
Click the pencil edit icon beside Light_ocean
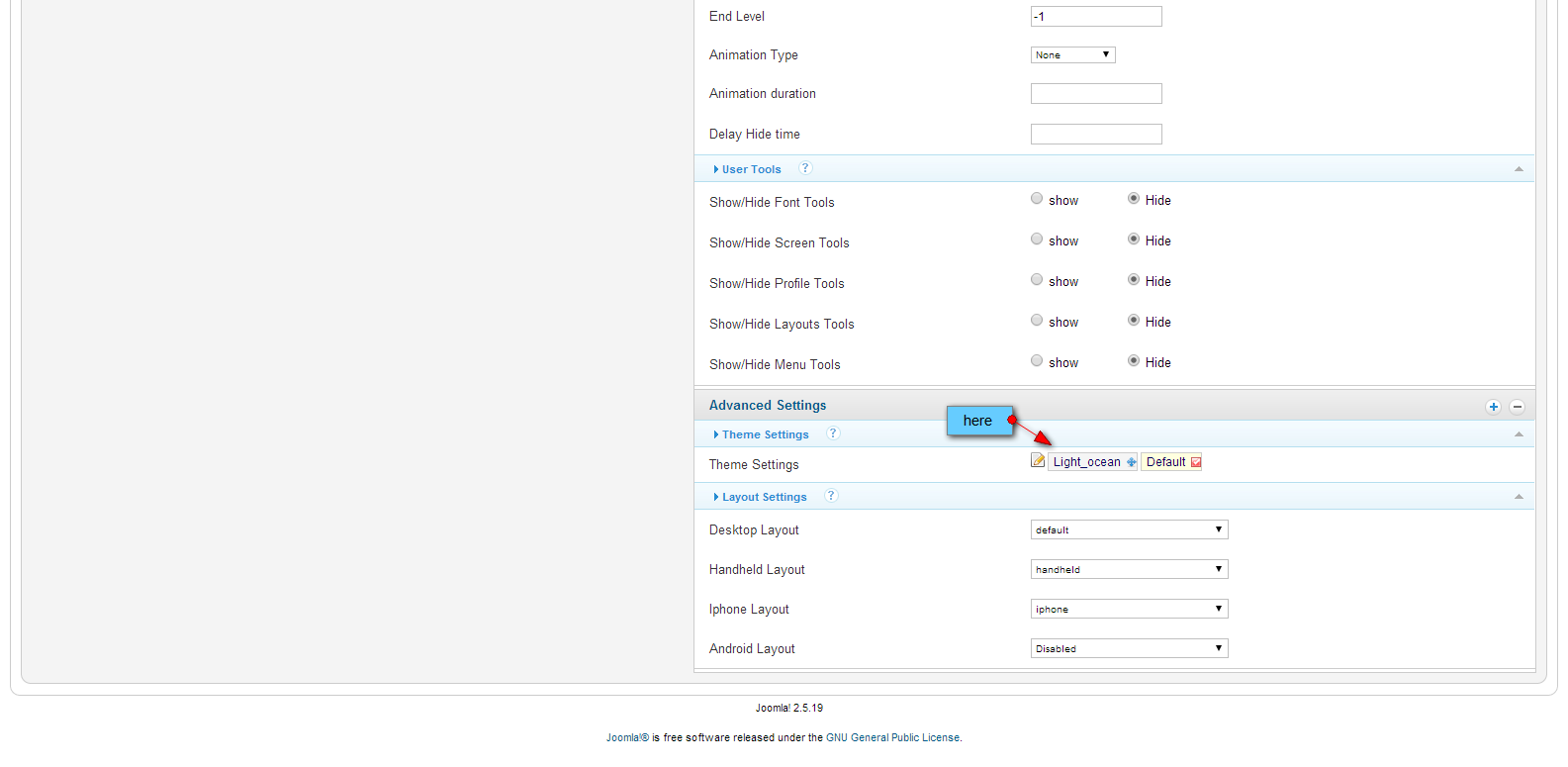tap(1038, 460)
